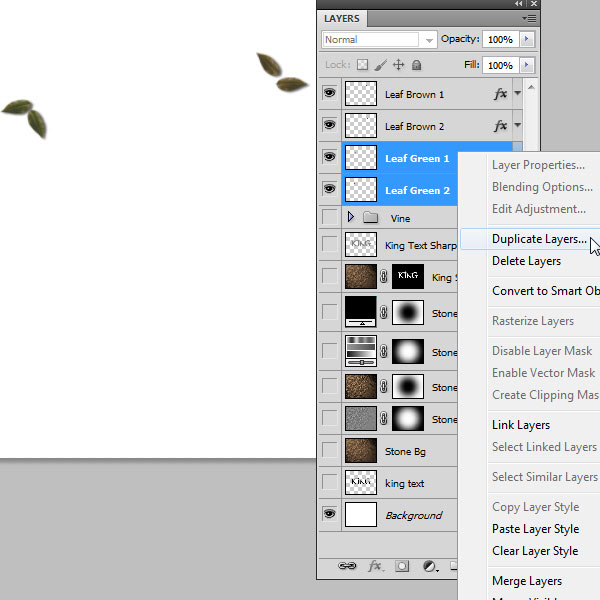The height and width of the screenshot is (600, 600).
Task: Click the Fill value field
Action: pos(501,65)
